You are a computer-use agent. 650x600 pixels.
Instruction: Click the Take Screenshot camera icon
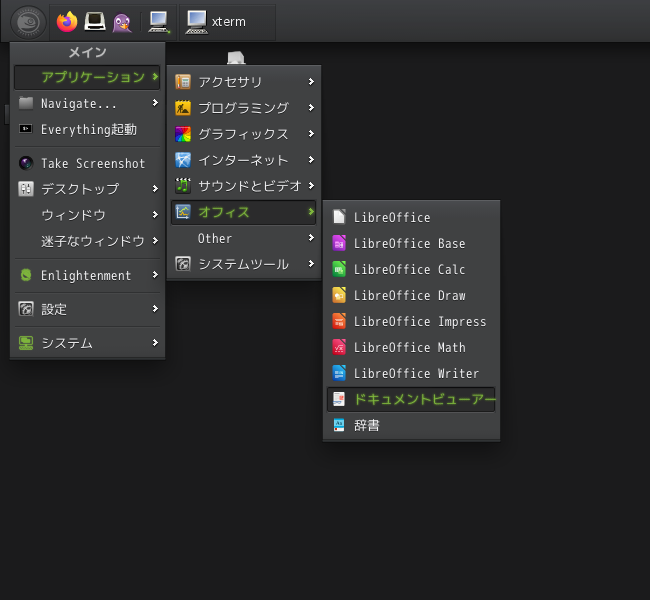pos(26,163)
